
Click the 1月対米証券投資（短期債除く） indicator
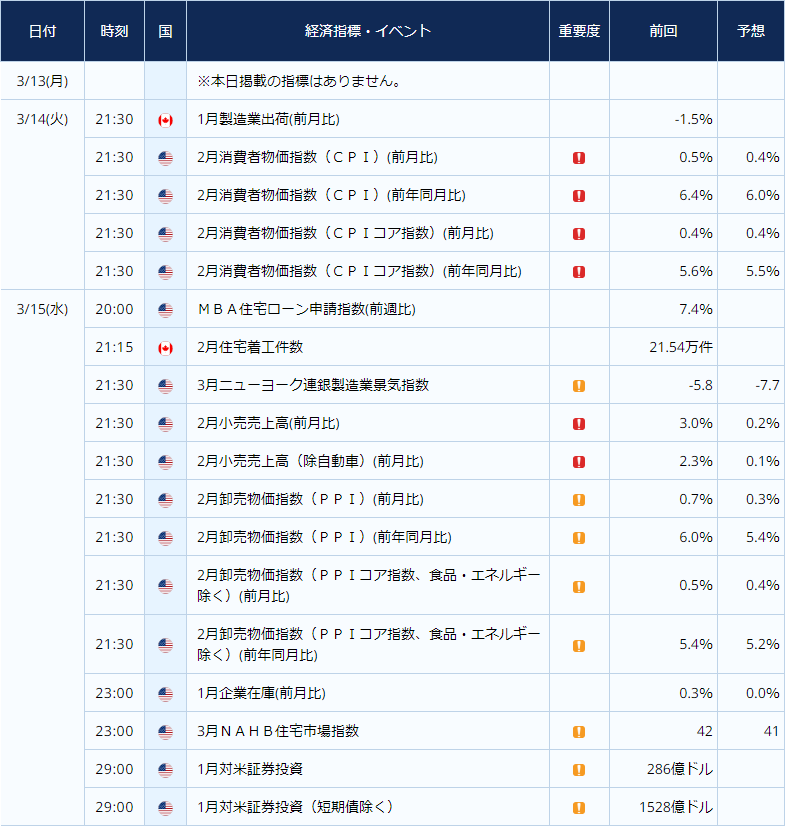click(296, 807)
